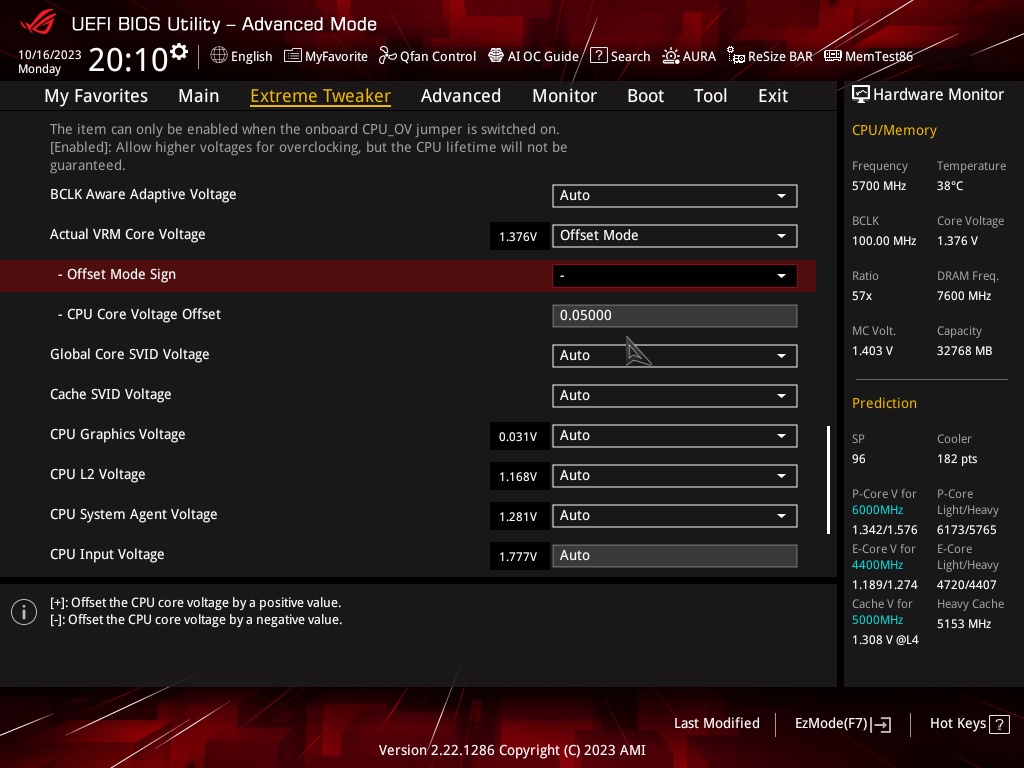
Task: Click EzMode(F7) button
Action: [842, 724]
